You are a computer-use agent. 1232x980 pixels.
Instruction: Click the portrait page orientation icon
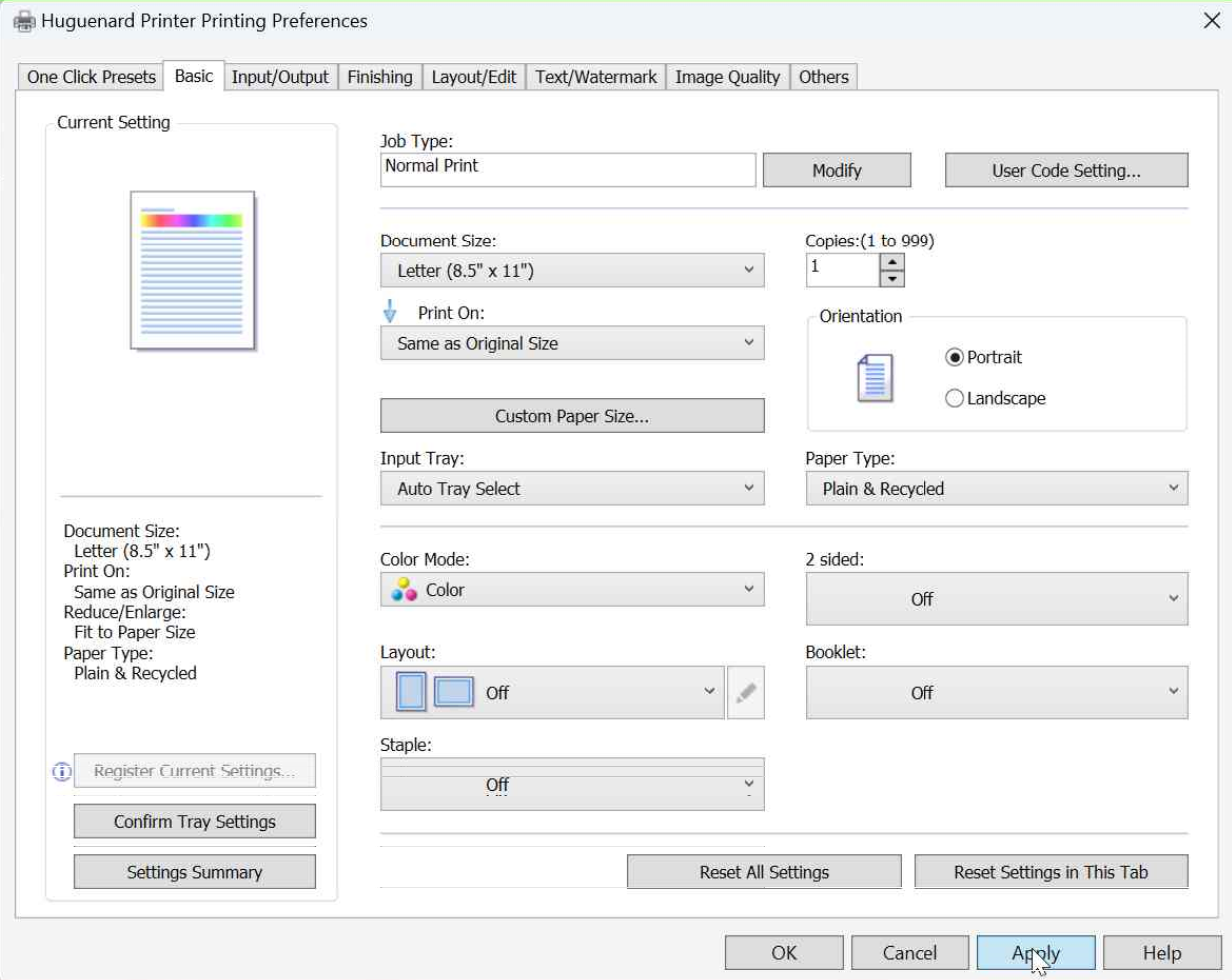click(x=875, y=378)
